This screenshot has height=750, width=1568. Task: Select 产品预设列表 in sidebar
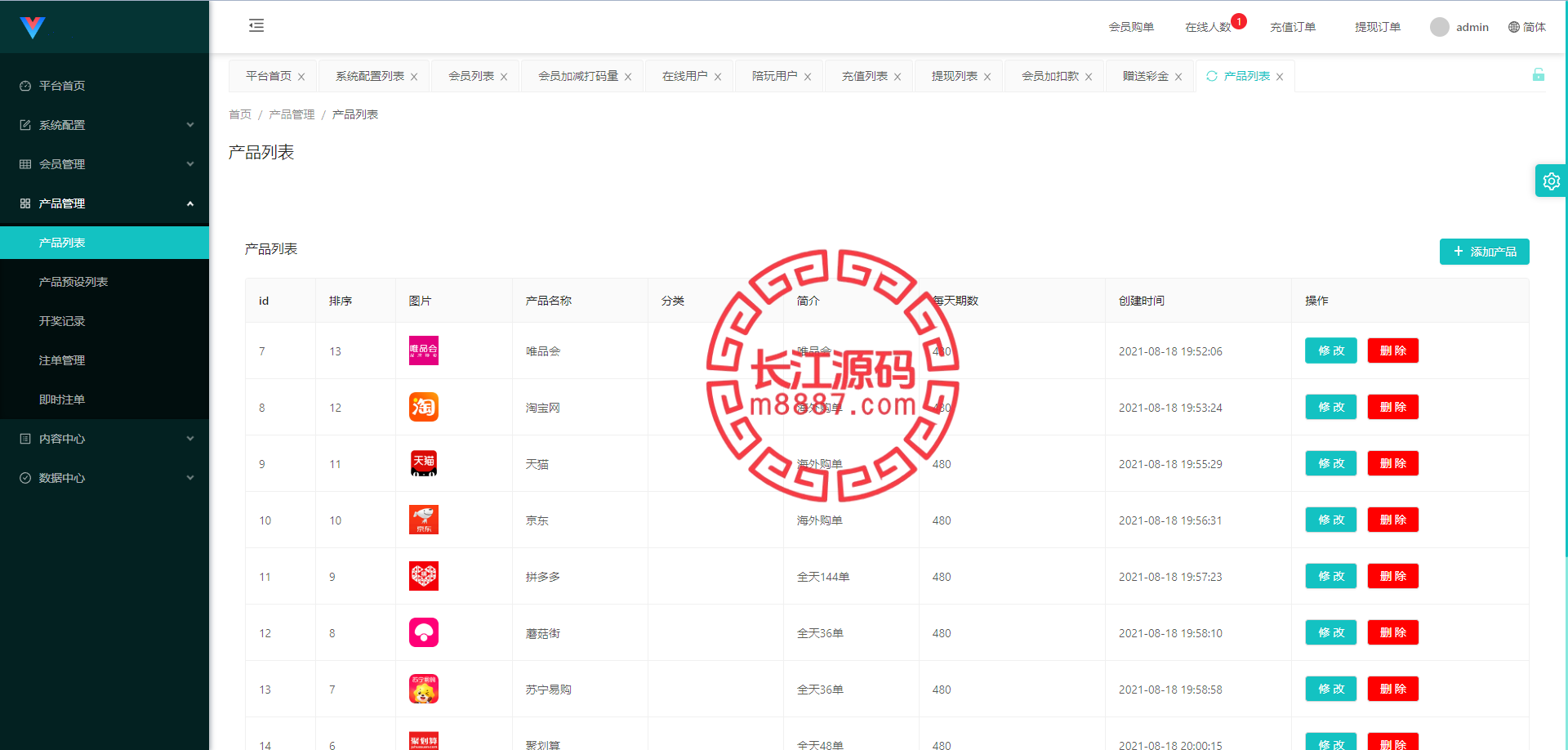click(105, 282)
